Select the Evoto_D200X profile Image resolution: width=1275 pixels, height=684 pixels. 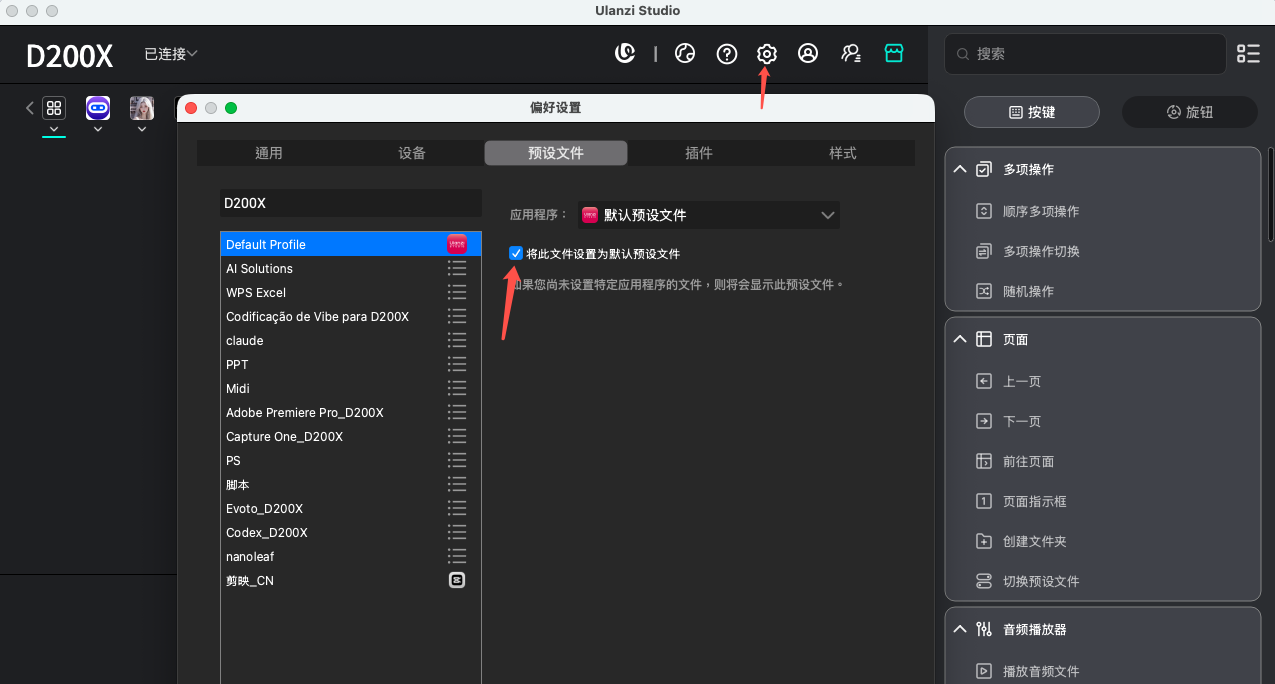[351, 508]
